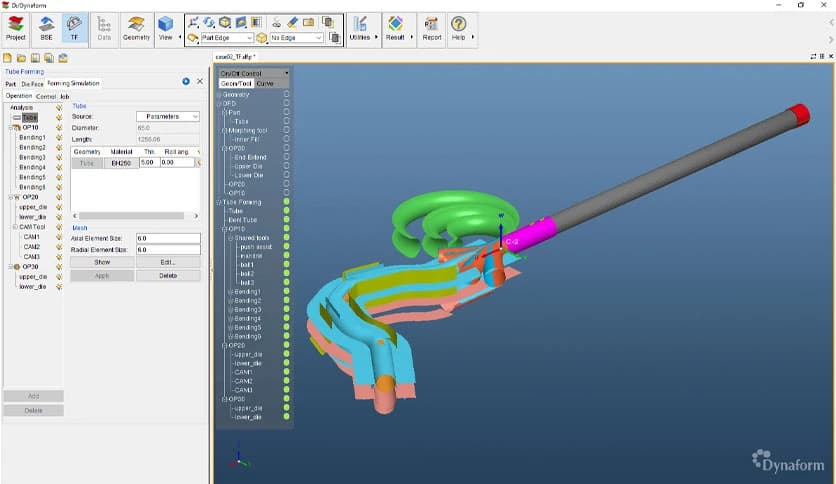This screenshot has width=836, height=484.
Task: Switch to the Control tab
Action: coord(46,96)
